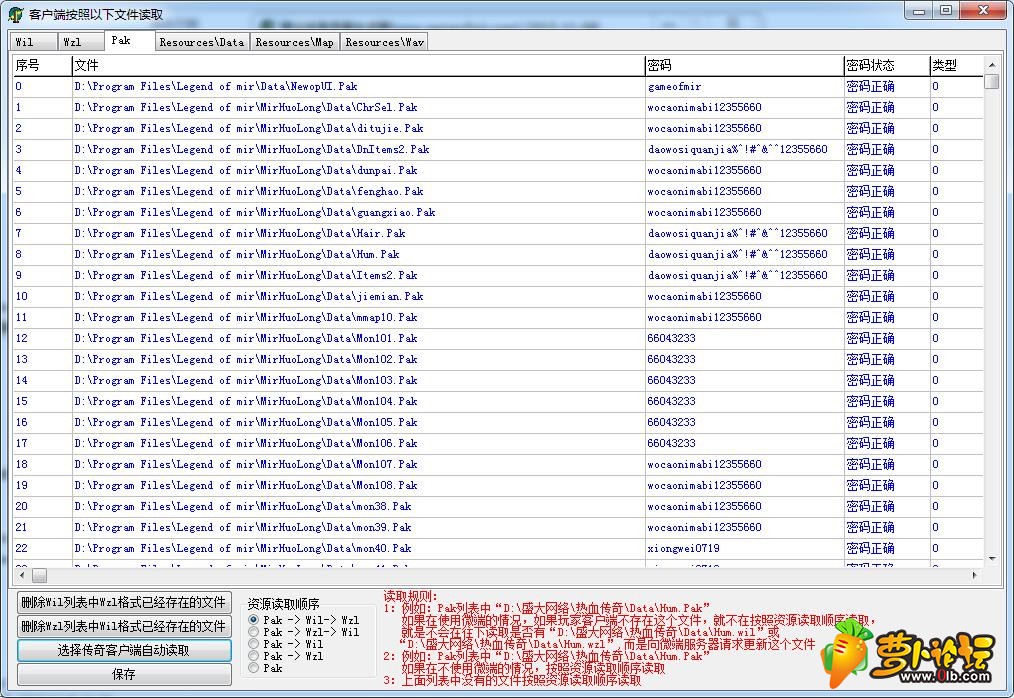
Task: Select the dunpai.Pak file row
Action: click(x=498, y=170)
